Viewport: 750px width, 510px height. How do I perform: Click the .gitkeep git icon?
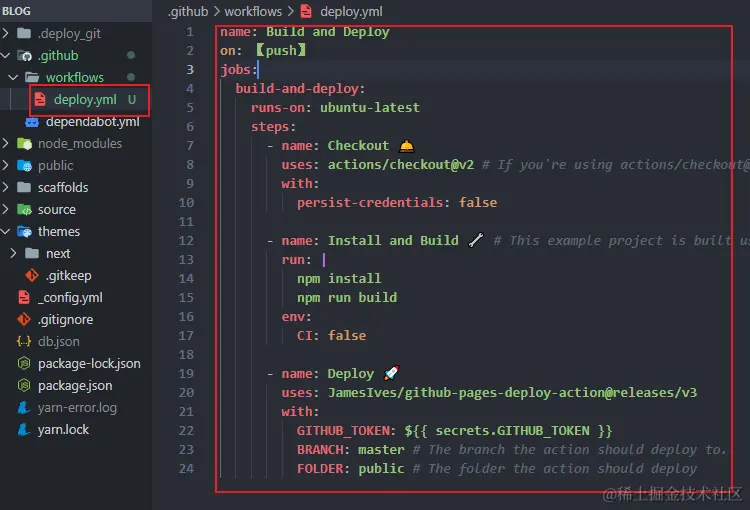coord(32,275)
